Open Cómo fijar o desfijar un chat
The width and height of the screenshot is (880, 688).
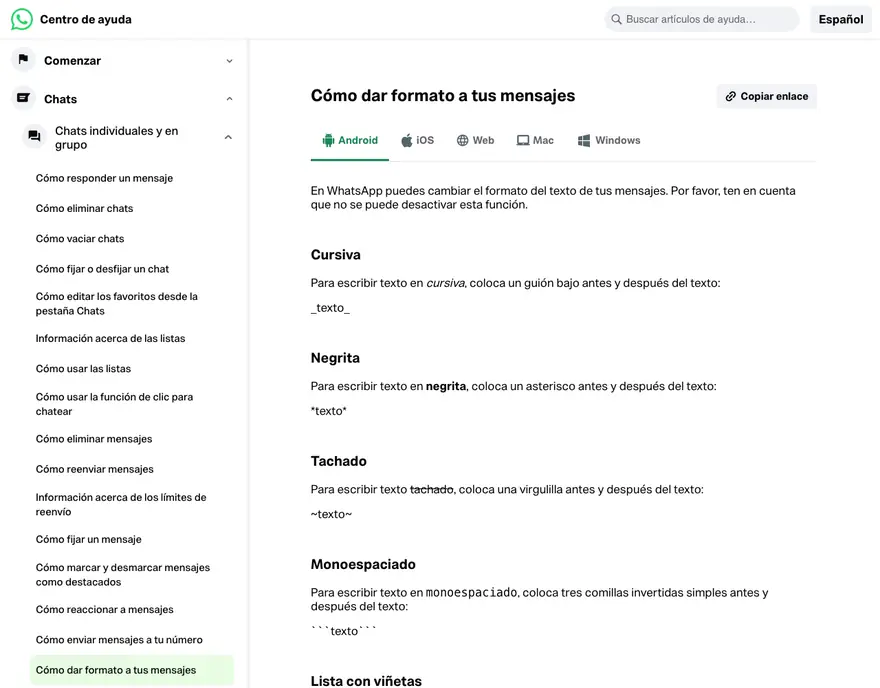tap(102, 269)
